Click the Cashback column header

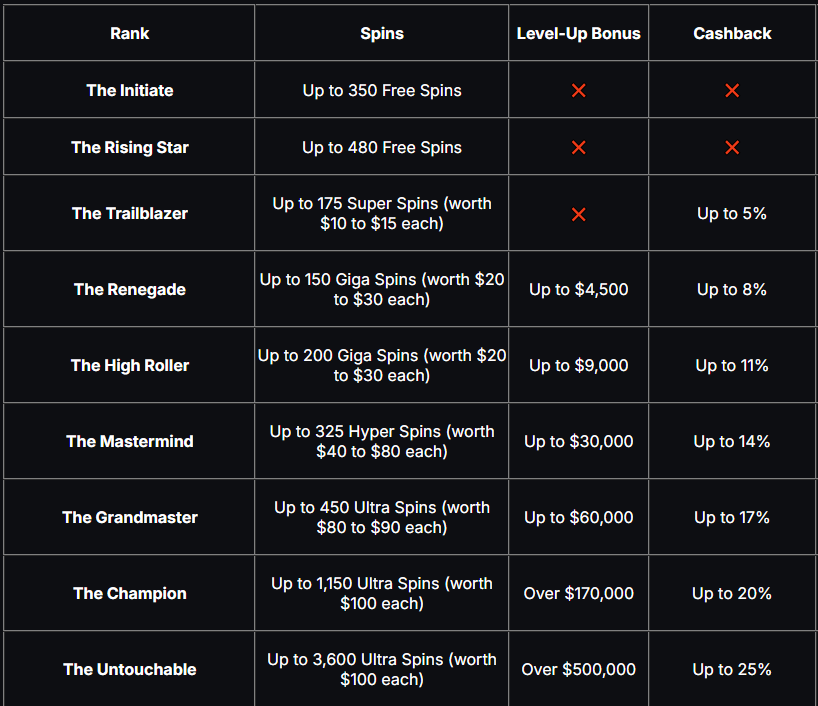tap(732, 33)
